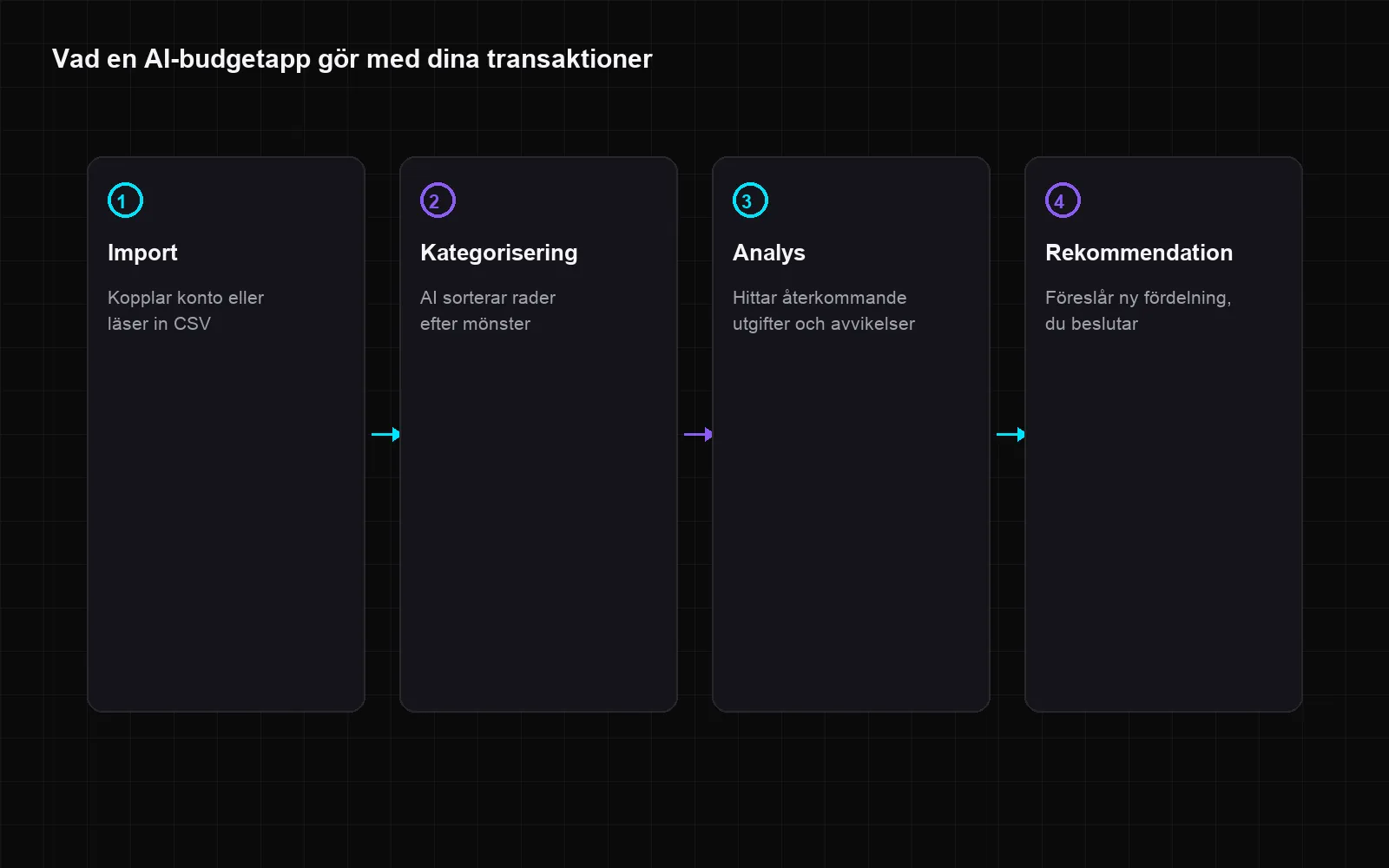1389x868 pixels.
Task: Click the step 2 circle icon on Kategorisering card
Action: [438, 201]
